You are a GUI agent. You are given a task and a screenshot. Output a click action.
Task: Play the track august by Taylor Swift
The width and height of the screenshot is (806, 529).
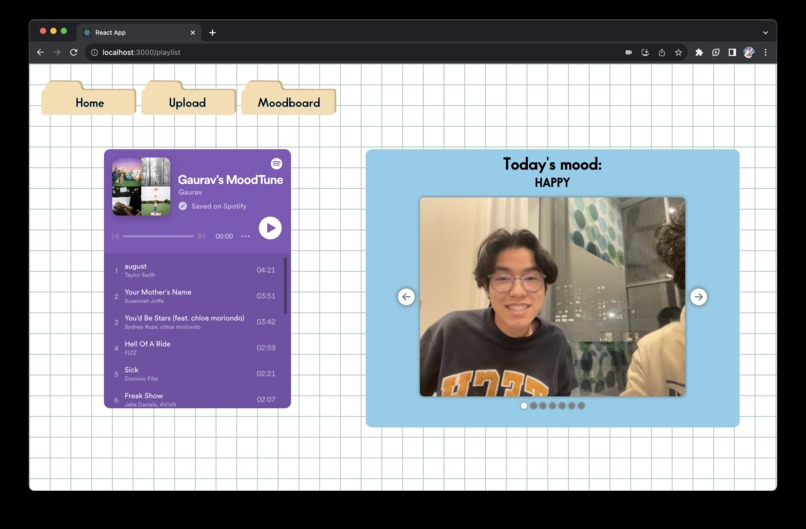[195, 270]
